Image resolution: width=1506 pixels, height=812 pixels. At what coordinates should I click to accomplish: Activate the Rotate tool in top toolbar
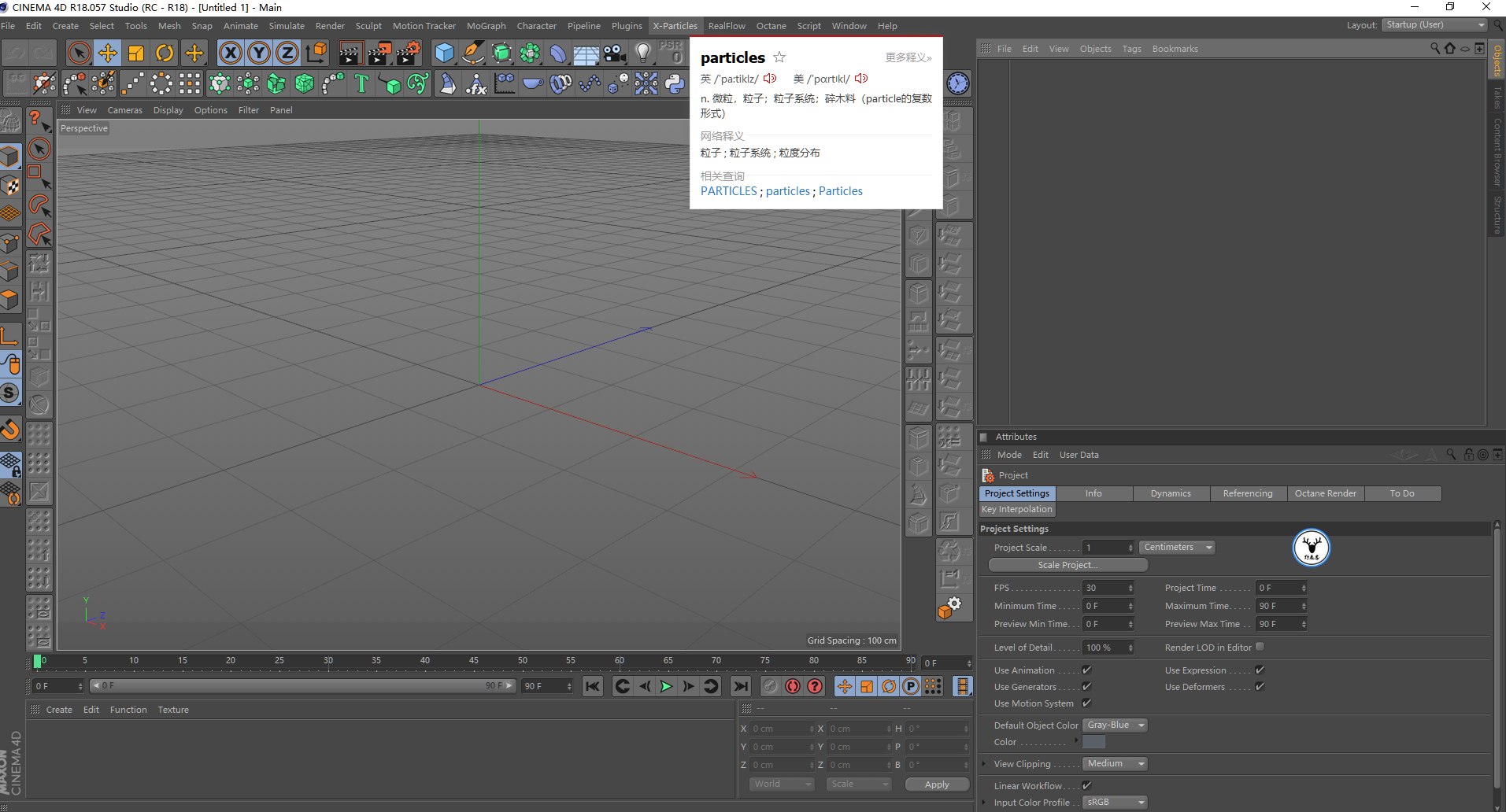click(165, 54)
